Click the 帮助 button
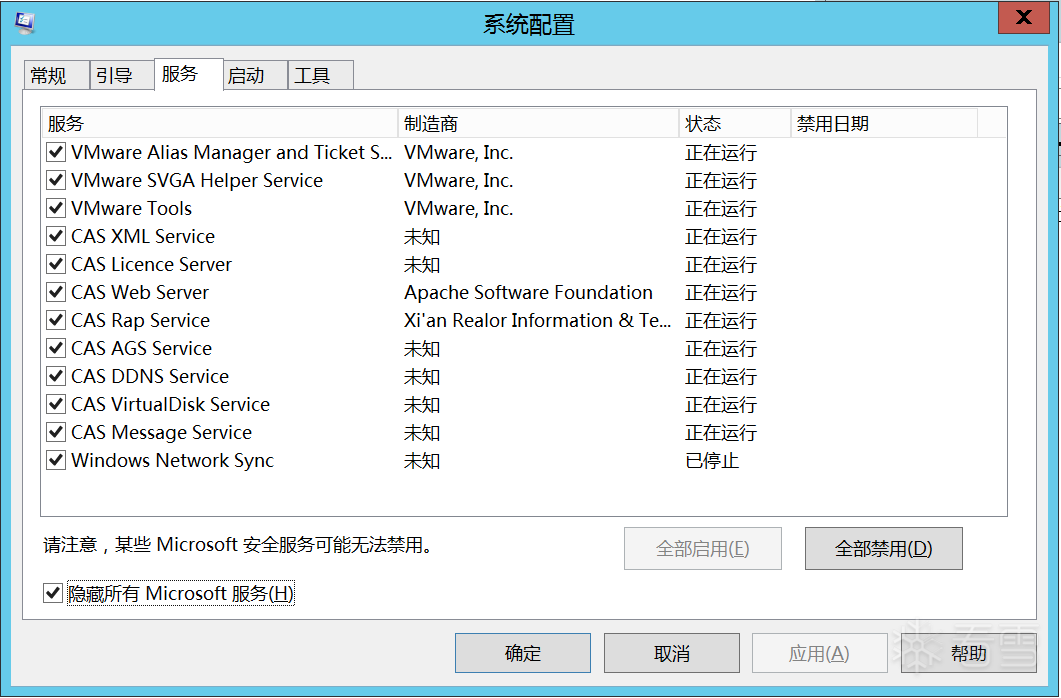Image resolution: width=1061 pixels, height=698 pixels. tap(968, 654)
